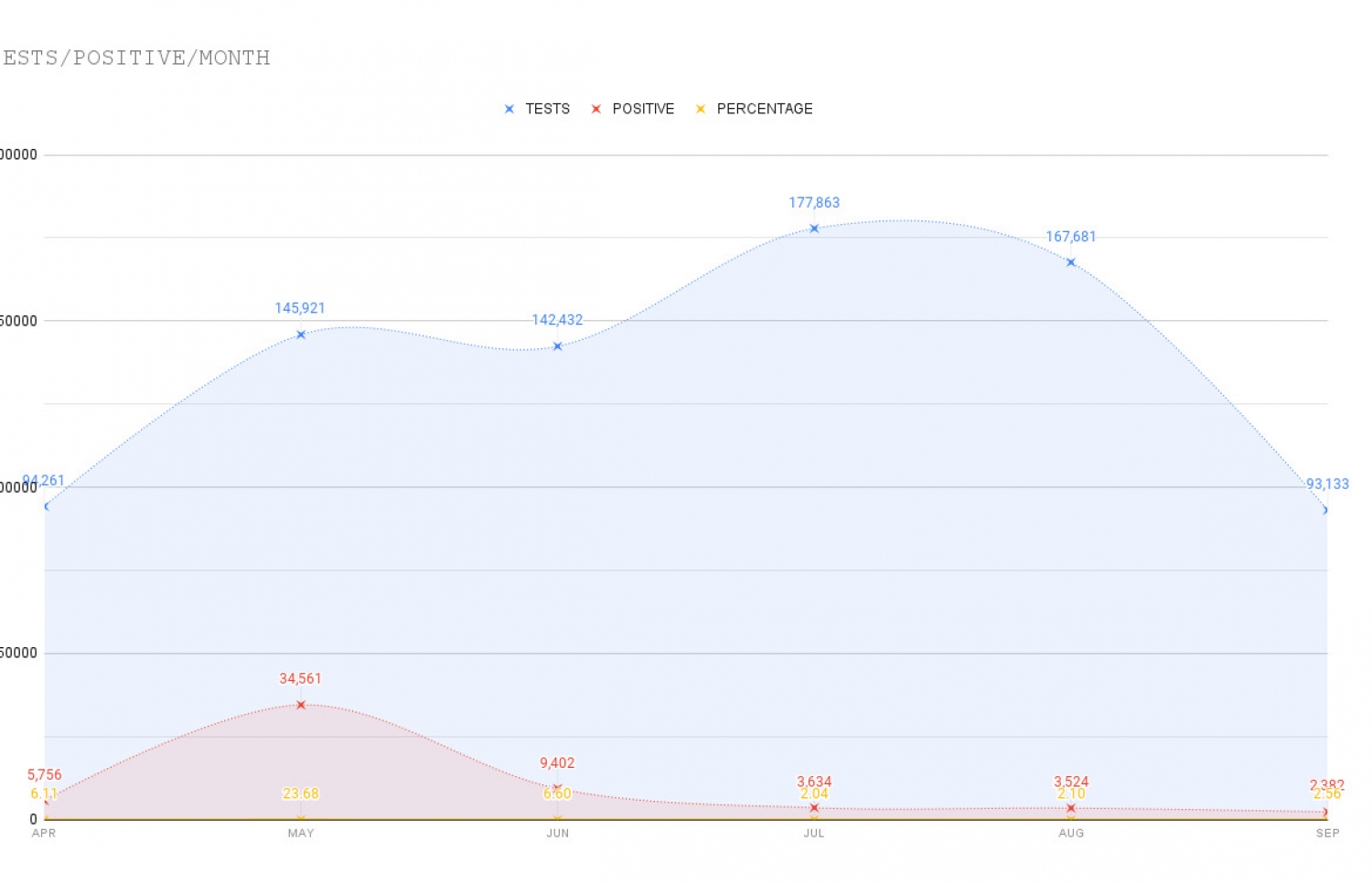Click the PERCENTAGE legend label
Screen dimensions: 1372x884
(x=765, y=109)
